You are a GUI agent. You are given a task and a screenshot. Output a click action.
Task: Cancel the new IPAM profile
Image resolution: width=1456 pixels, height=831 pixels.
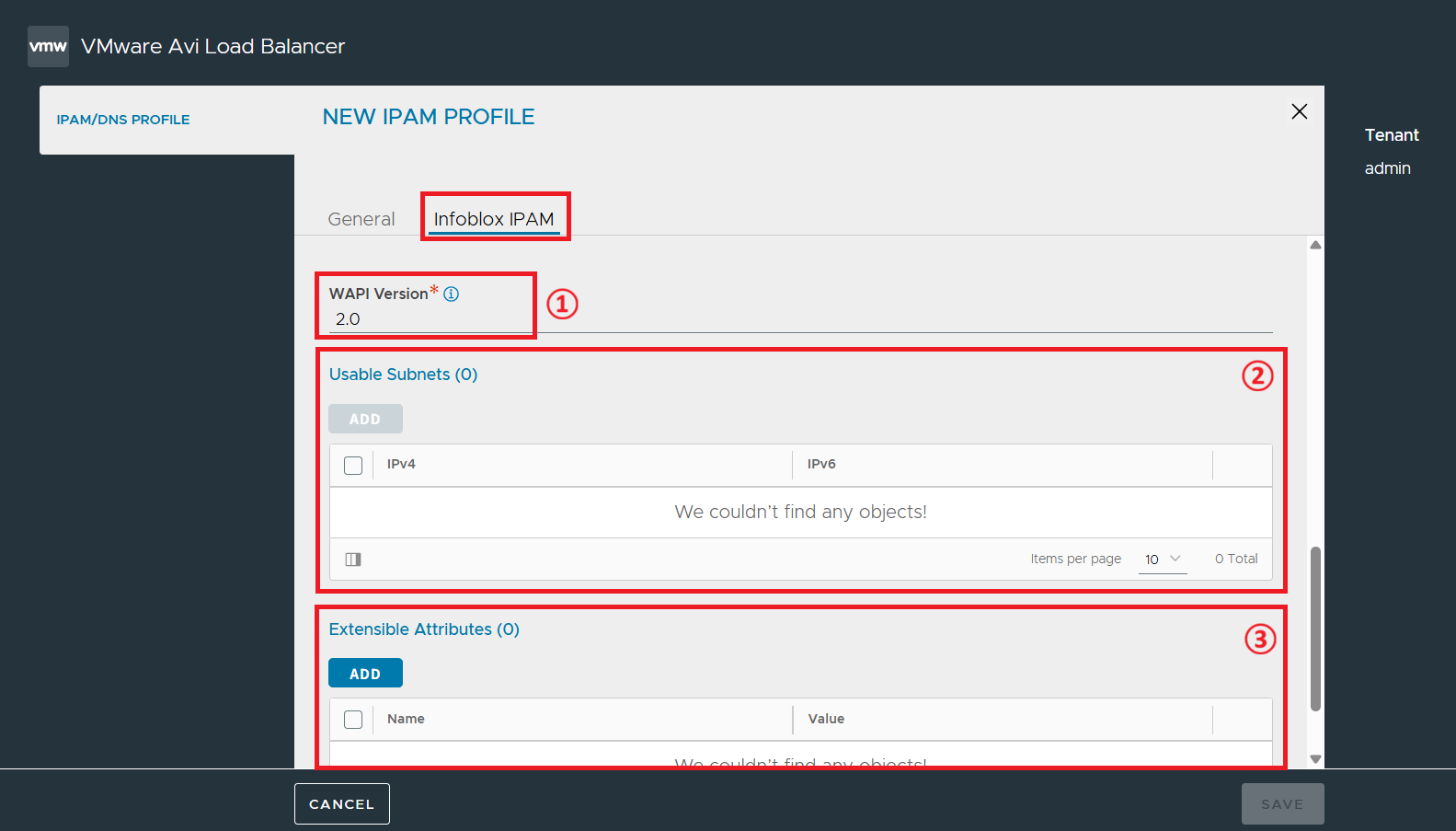click(342, 804)
